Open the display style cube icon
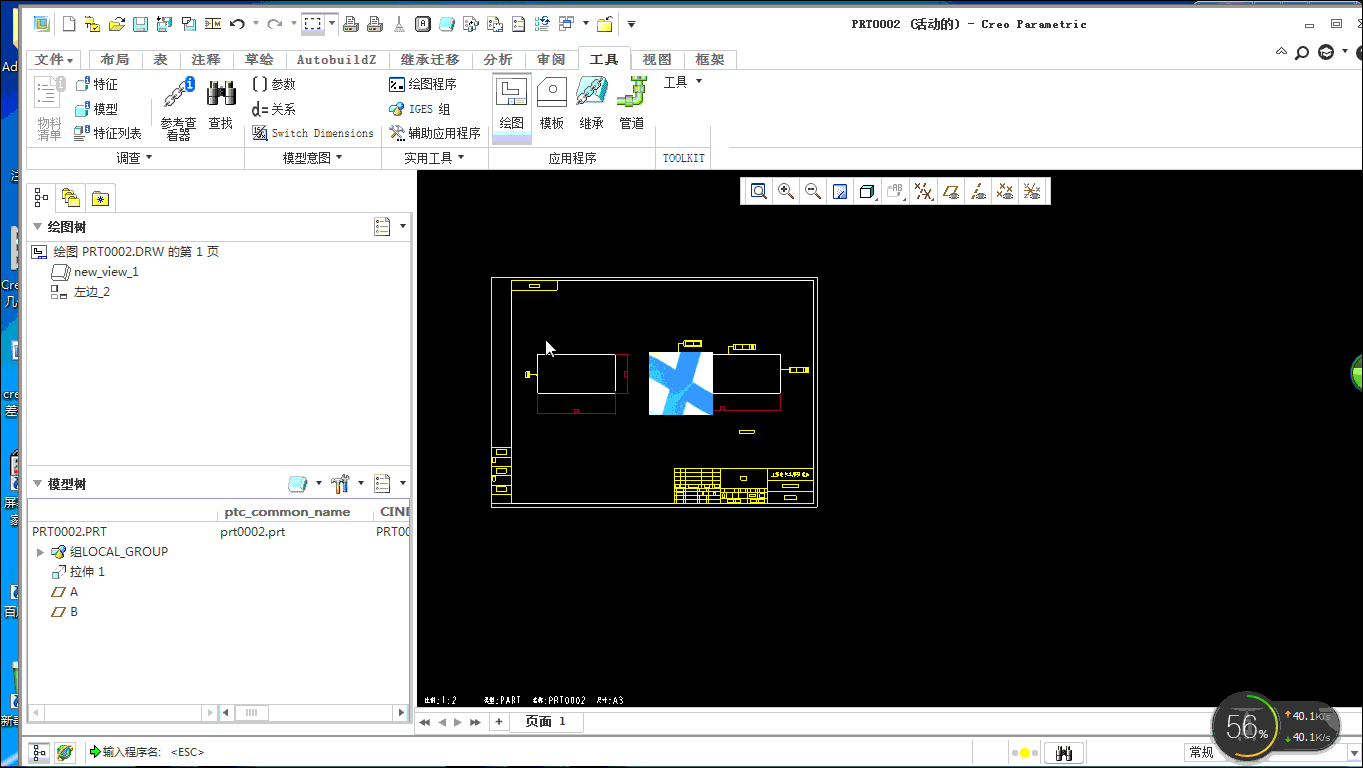The image size is (1363, 768). [868, 191]
